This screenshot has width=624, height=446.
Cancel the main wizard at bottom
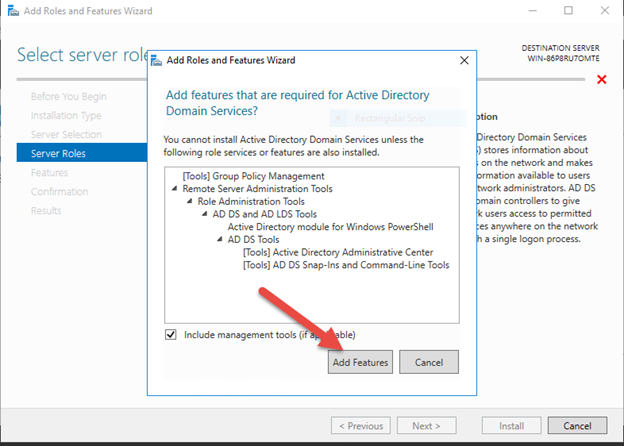point(577,426)
